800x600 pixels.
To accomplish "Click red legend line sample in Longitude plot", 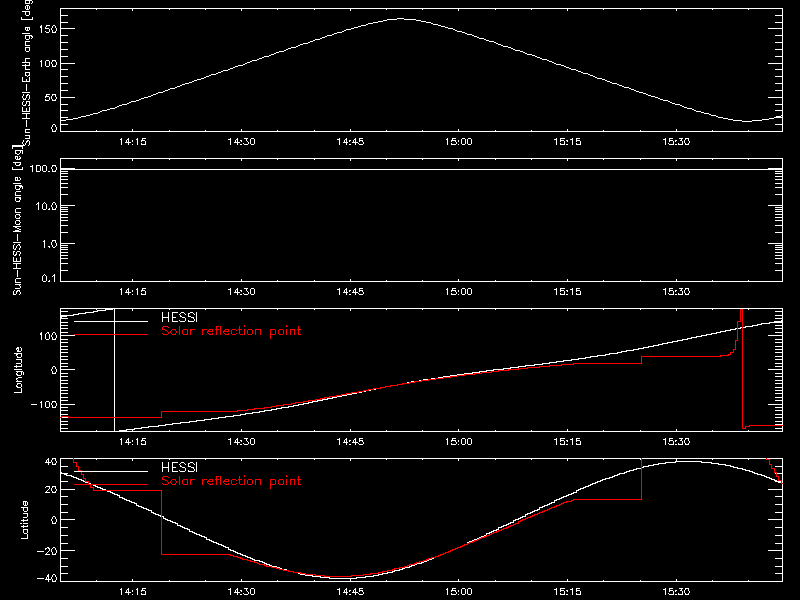I will [x=111, y=335].
